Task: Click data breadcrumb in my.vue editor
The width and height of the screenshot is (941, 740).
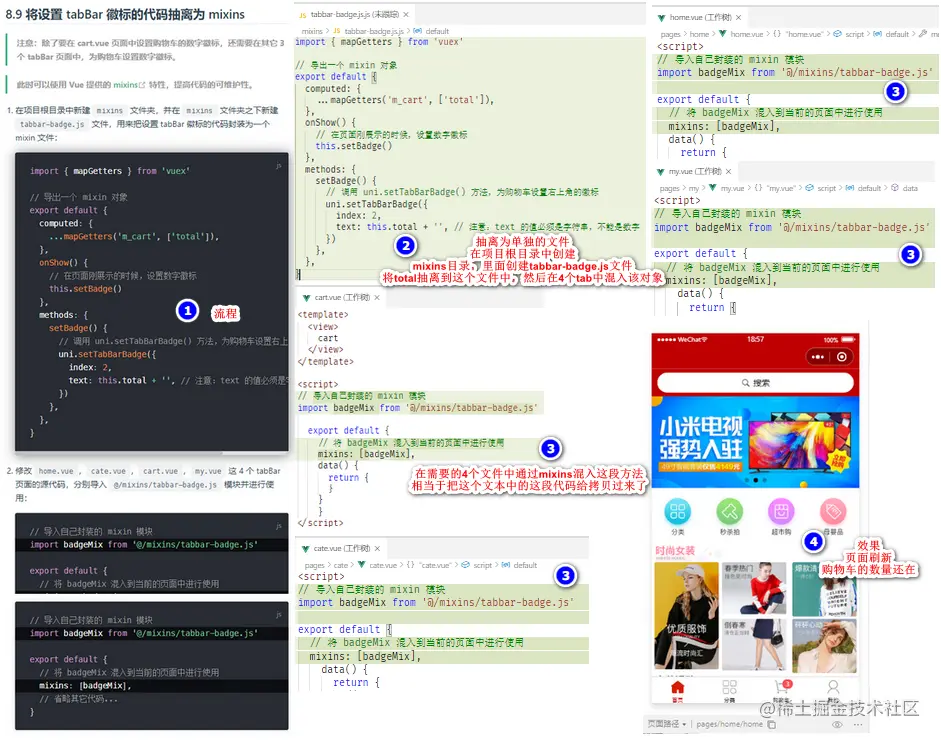Action: pos(910,188)
